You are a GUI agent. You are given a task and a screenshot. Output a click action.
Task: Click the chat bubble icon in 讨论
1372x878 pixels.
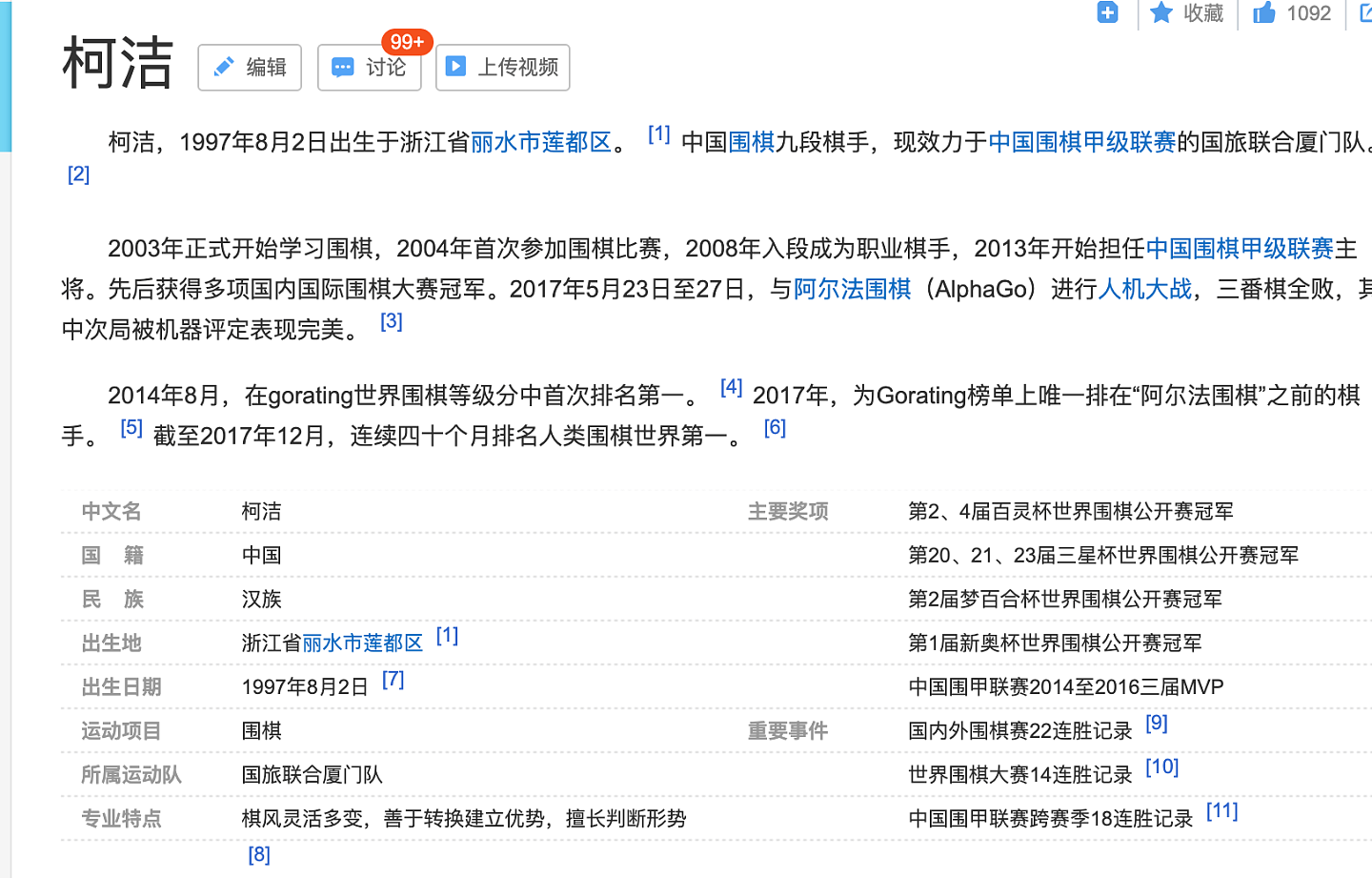pos(343,68)
